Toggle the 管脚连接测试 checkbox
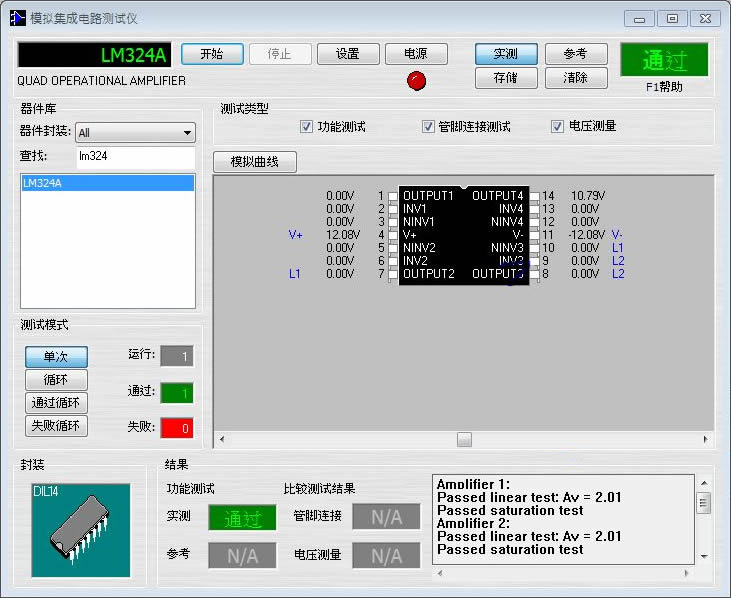The height and width of the screenshot is (598, 731). (428, 126)
